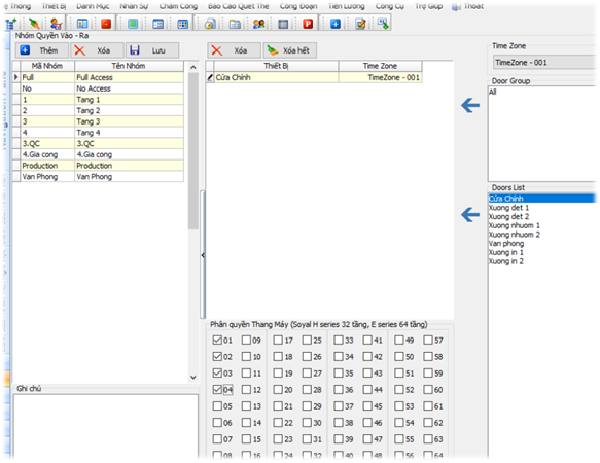Tick the floor 33 checkbox
The width and height of the screenshot is (600, 463).
click(338, 340)
